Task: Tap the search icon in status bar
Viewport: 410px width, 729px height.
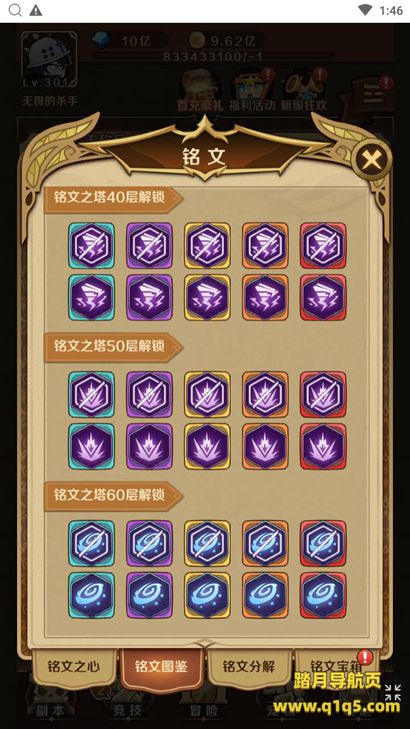Action: point(15,10)
